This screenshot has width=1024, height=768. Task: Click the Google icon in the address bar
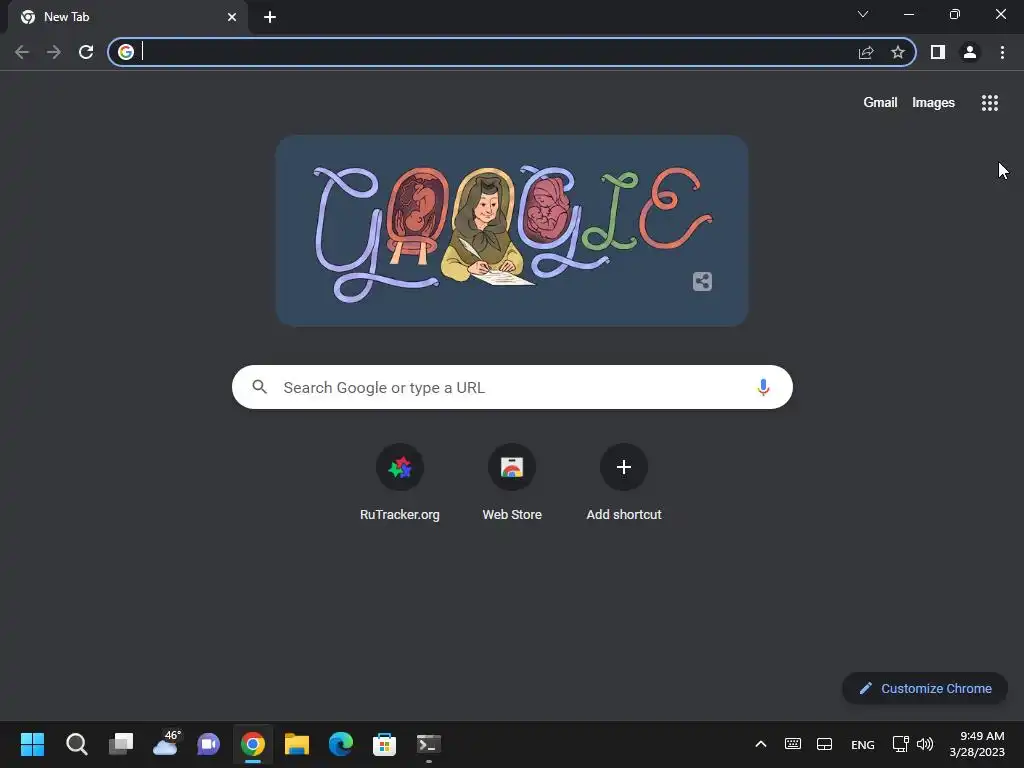(x=126, y=52)
